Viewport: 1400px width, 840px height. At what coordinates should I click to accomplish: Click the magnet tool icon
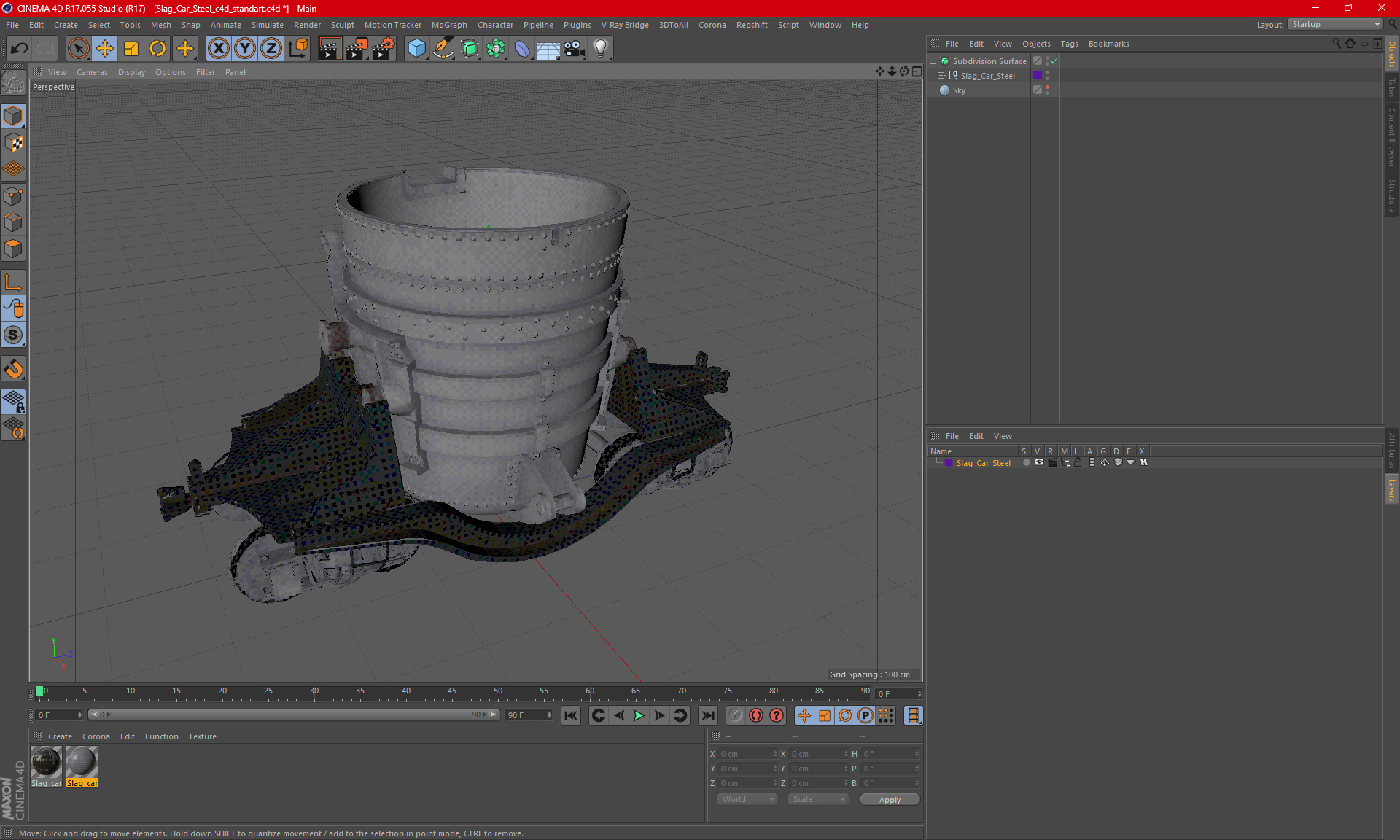13,369
